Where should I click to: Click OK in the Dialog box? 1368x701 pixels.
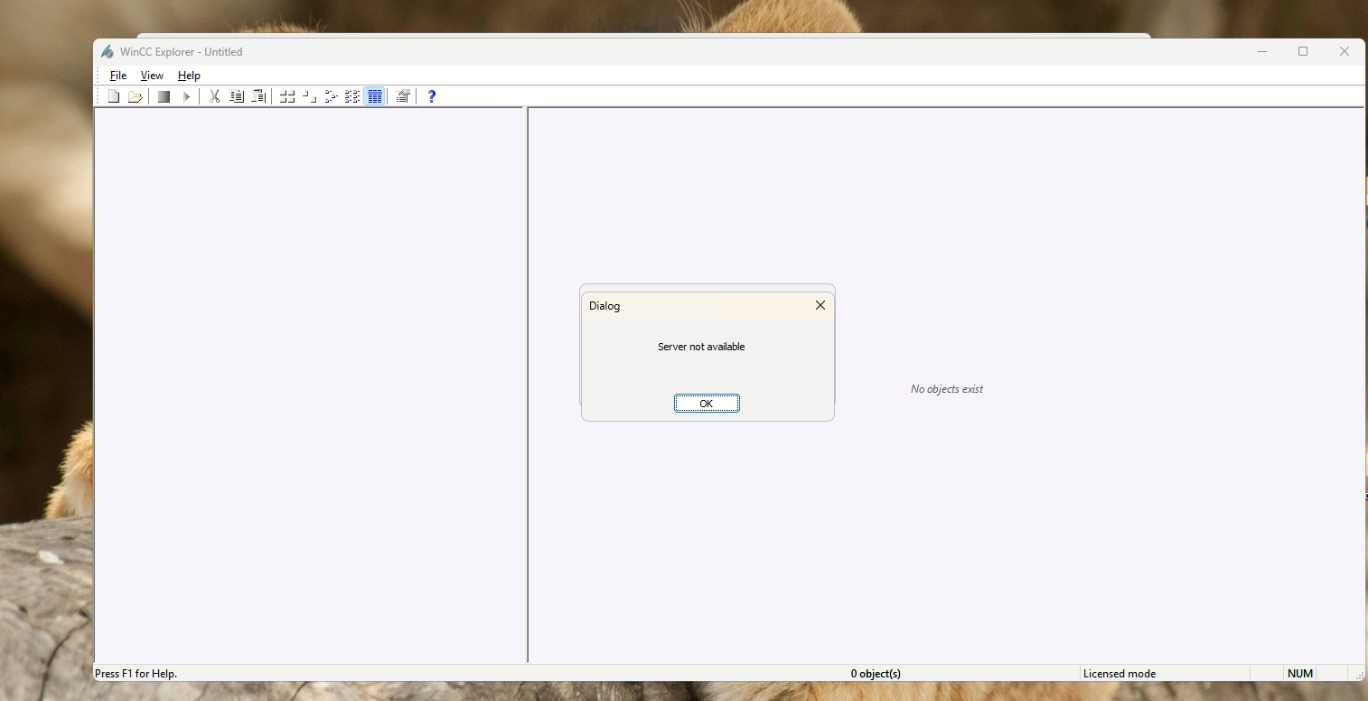tap(707, 403)
